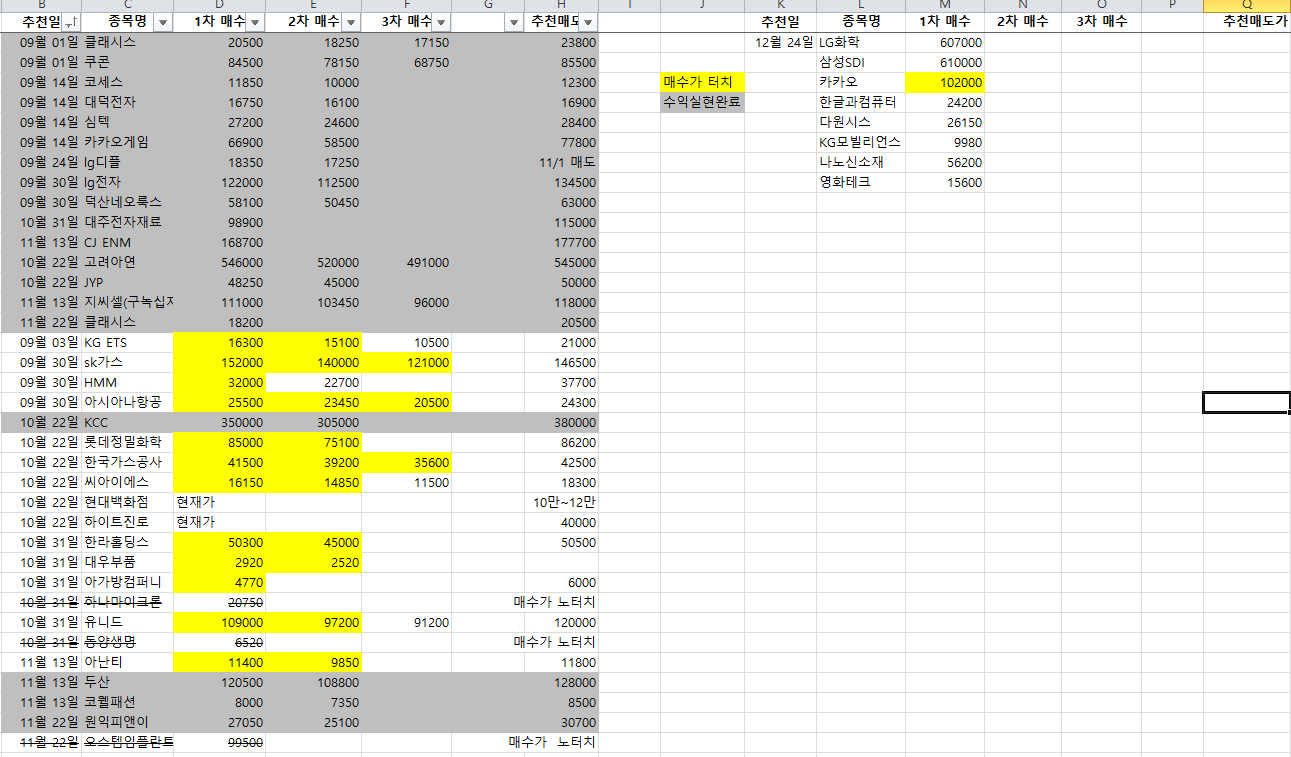The height and width of the screenshot is (757, 1291).
Task: Click the yellow 35600 cell
Action: tap(405, 462)
